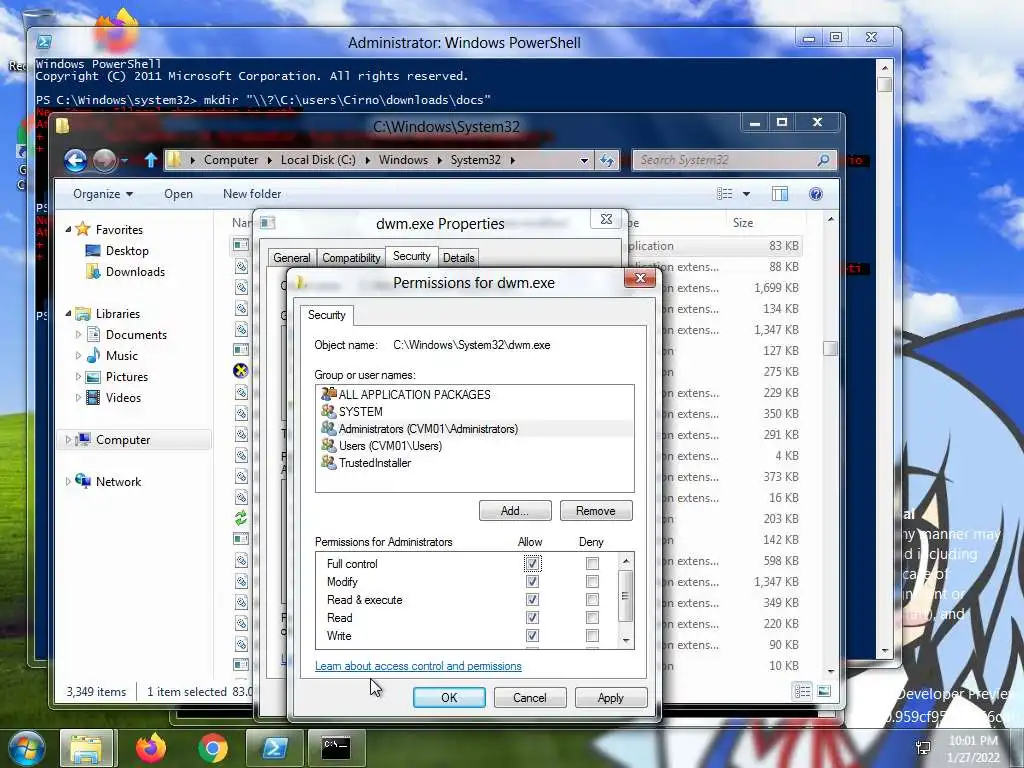Toggle Deny for Read & execute

[592, 600]
